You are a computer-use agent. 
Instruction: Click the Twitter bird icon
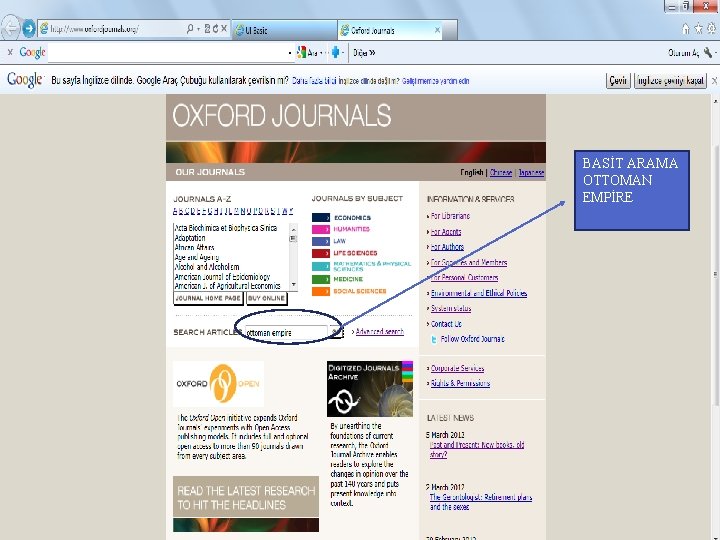[x=433, y=340]
